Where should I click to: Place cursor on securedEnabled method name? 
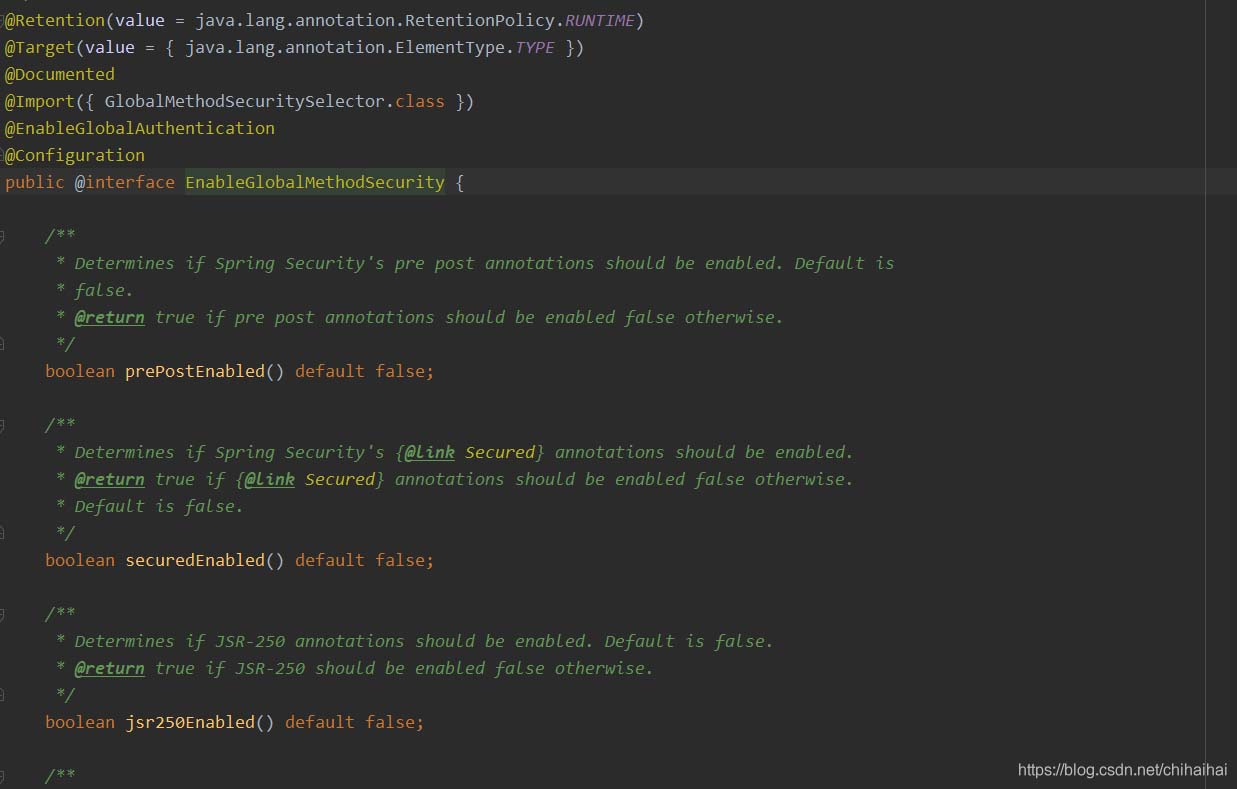pyautogui.click(x=194, y=560)
